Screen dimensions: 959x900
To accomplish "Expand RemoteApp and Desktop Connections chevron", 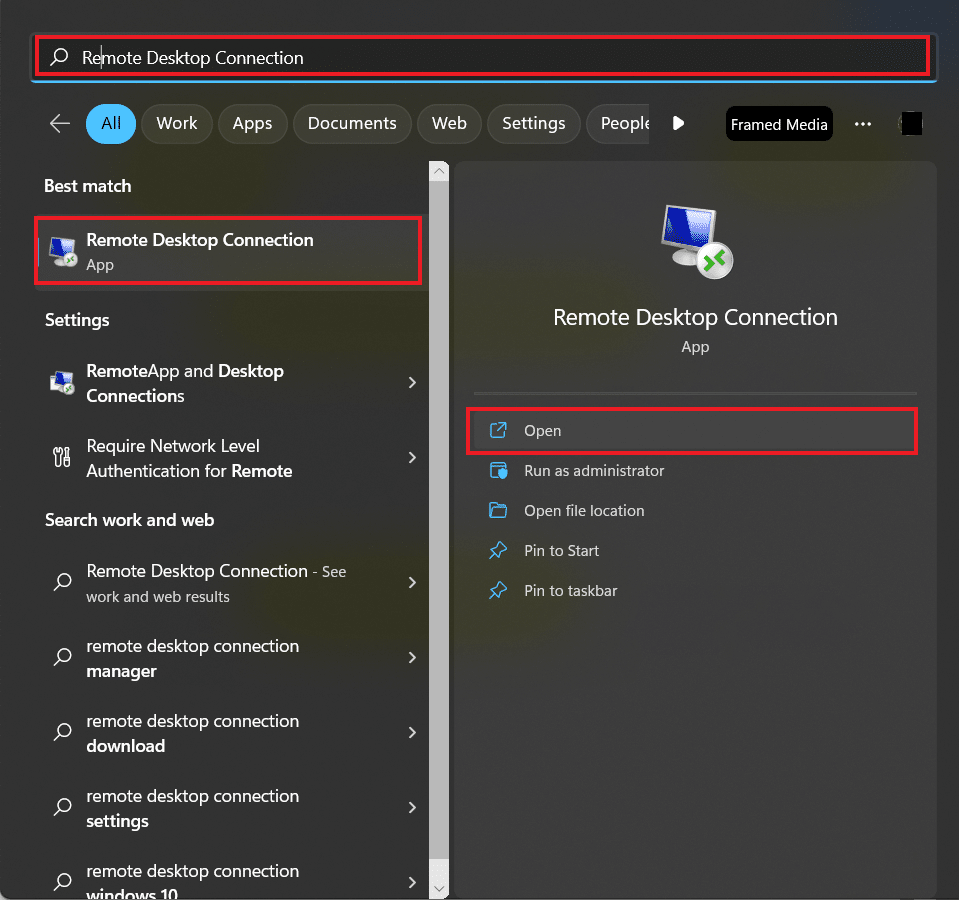I will point(412,383).
